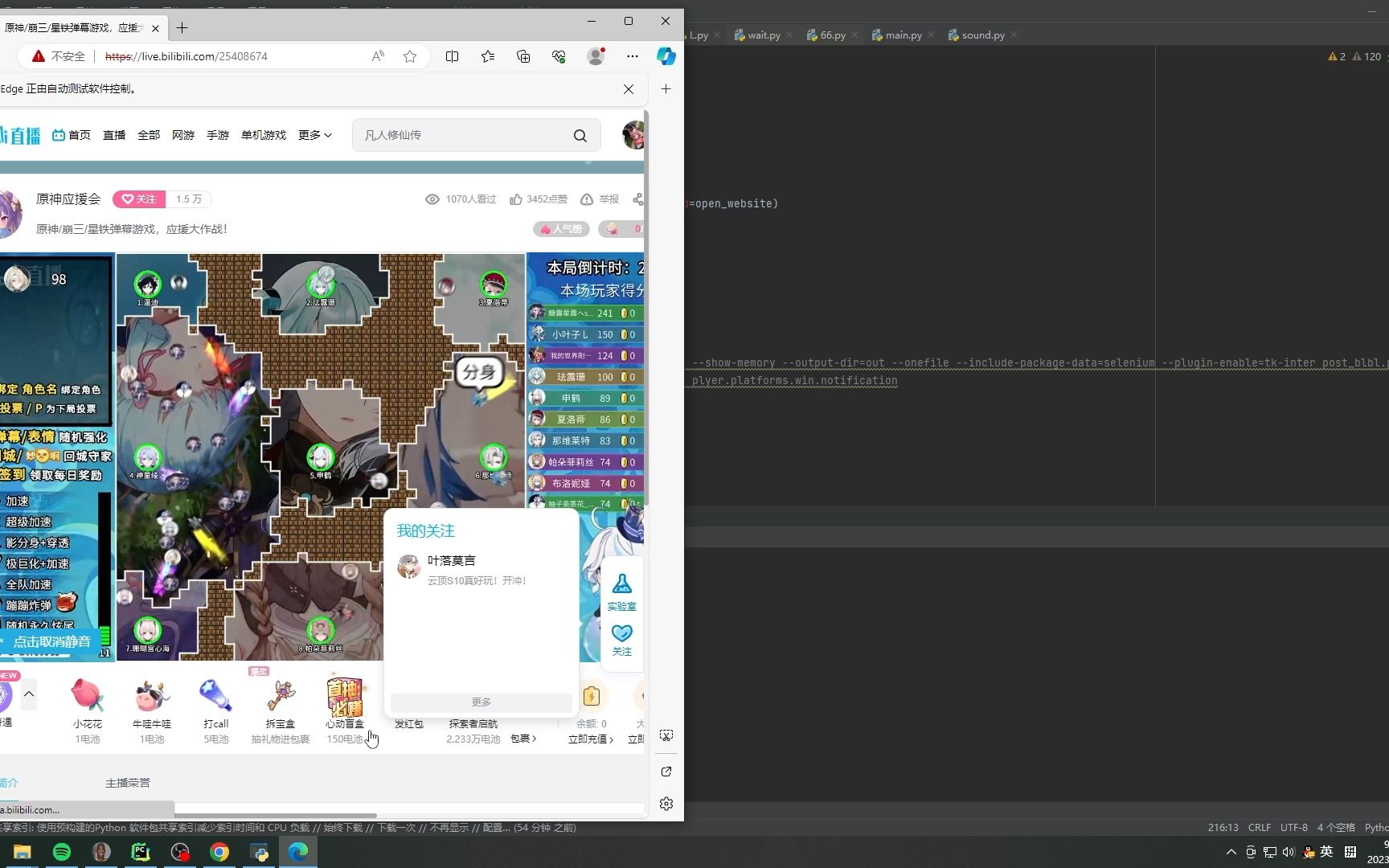
Task: Open the Favorites list icon
Action: [x=488, y=56]
